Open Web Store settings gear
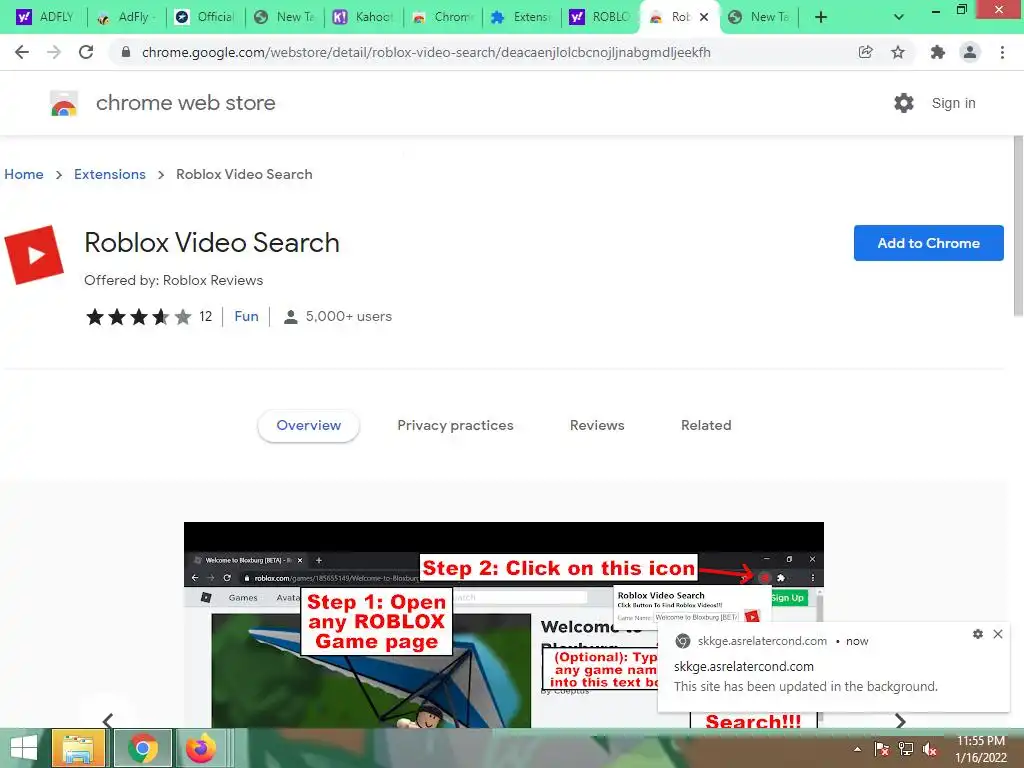Screen dimensions: 1024x768 point(904,103)
